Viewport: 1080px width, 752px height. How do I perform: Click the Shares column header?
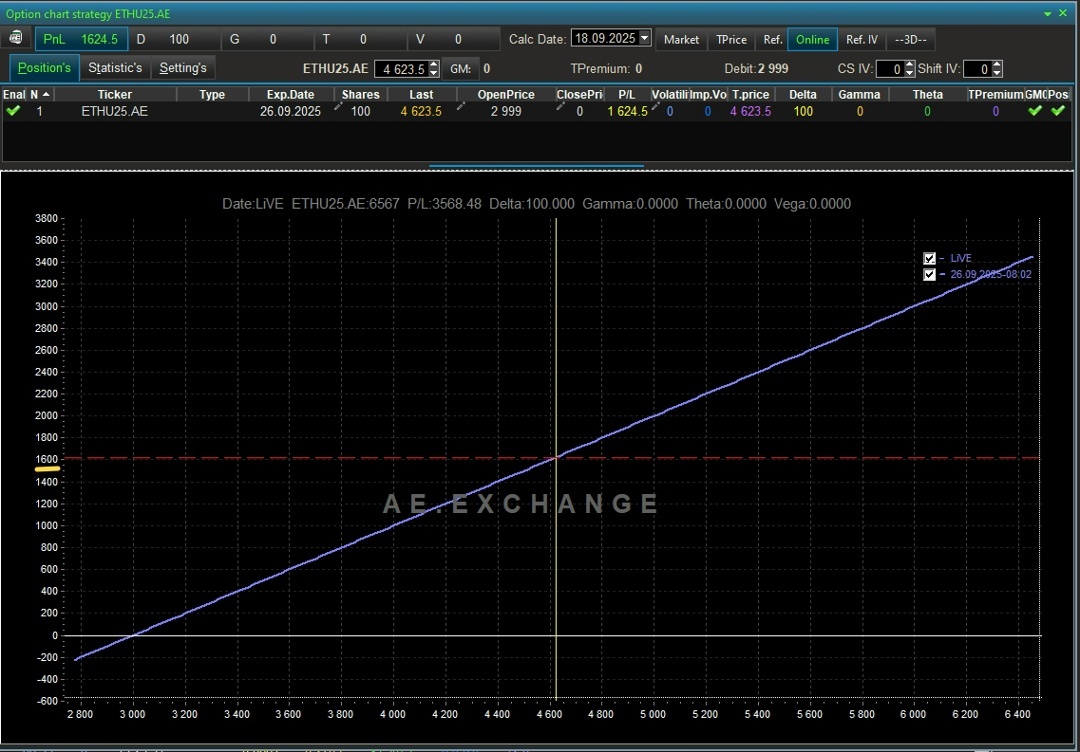[360, 94]
